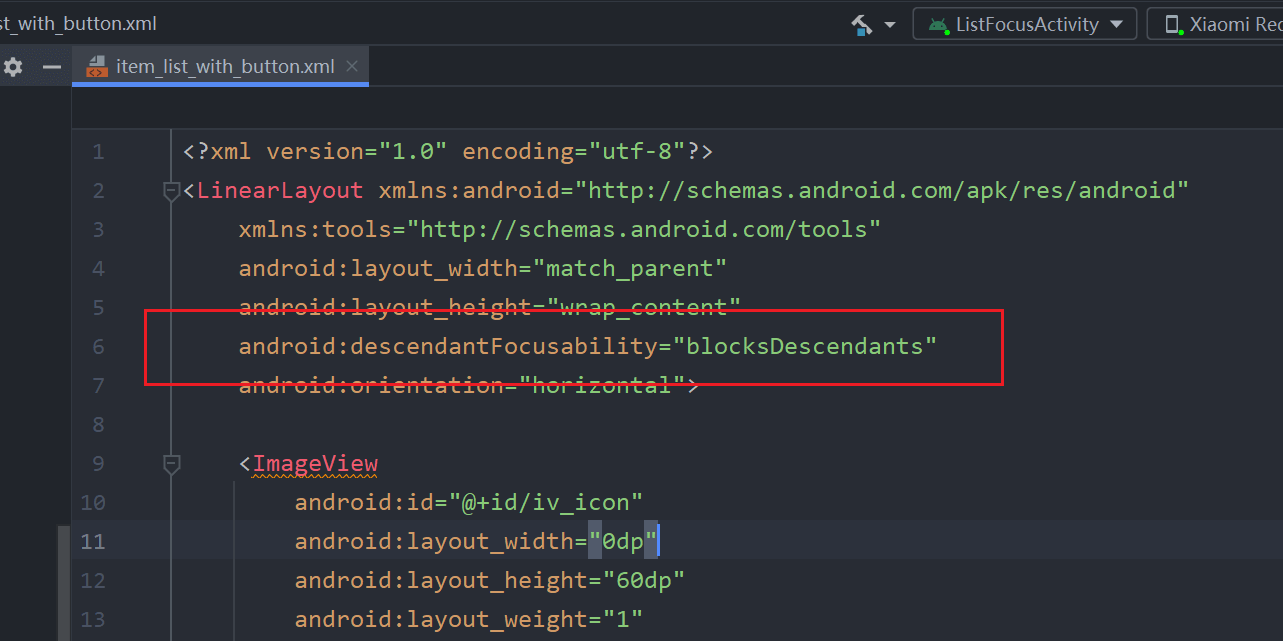Click the descendantFocusability "blocksDescendants" line
Image resolution: width=1283 pixels, height=641 pixels.
tap(587, 347)
